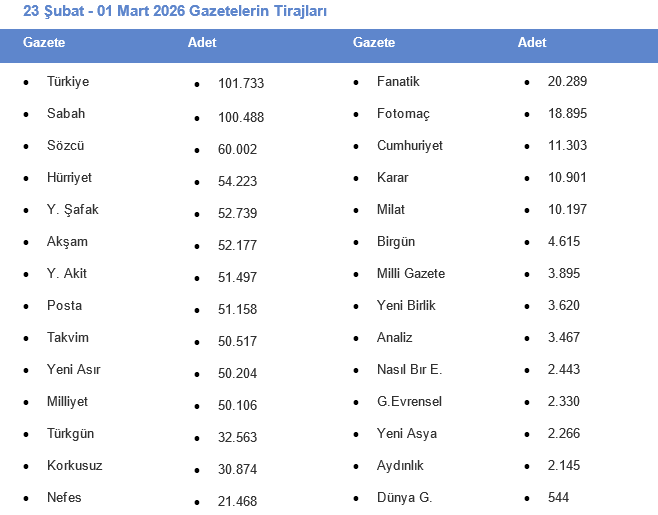Click the Gazetelerin Tirajları title heading

click(x=175, y=11)
